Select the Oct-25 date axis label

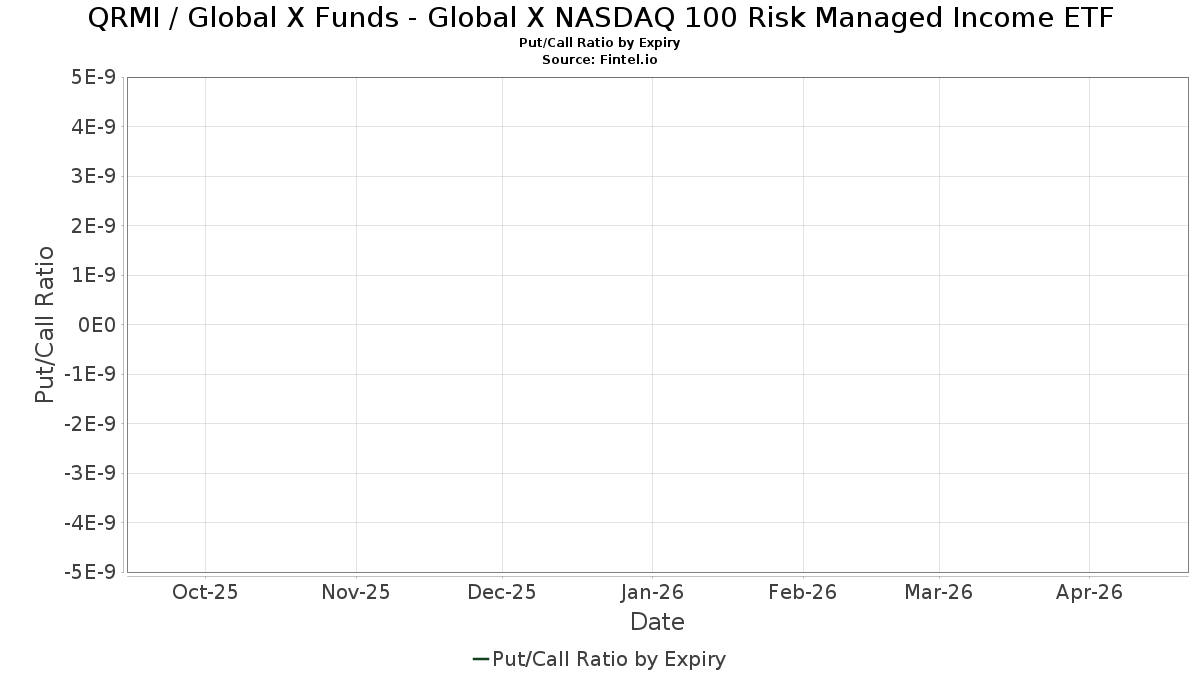pyautogui.click(x=205, y=592)
